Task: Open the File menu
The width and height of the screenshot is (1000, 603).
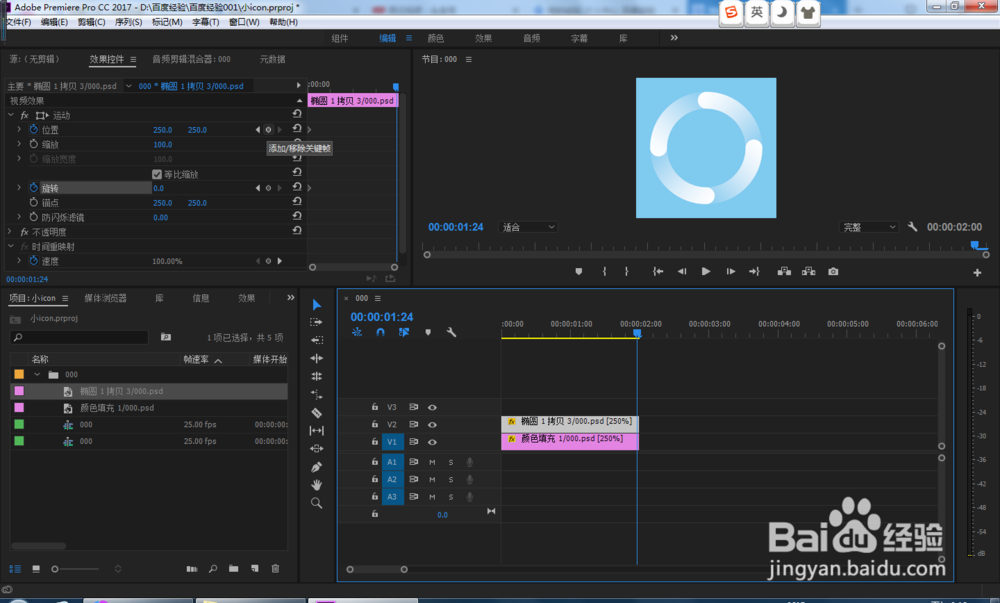Action: coord(18,22)
